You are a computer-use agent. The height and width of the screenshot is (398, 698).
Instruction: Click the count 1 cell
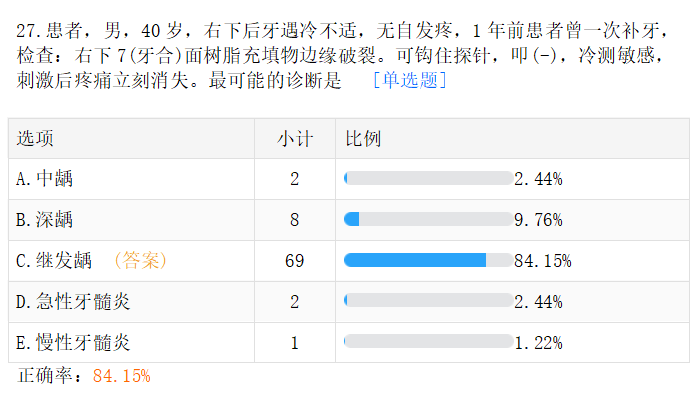tap(295, 343)
